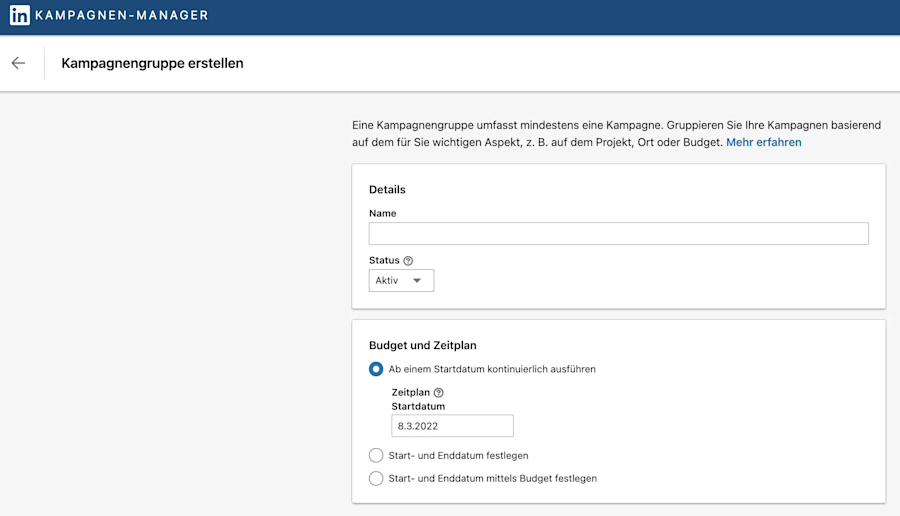Go back using the left arrow
This screenshot has width=900, height=516.
[18, 63]
